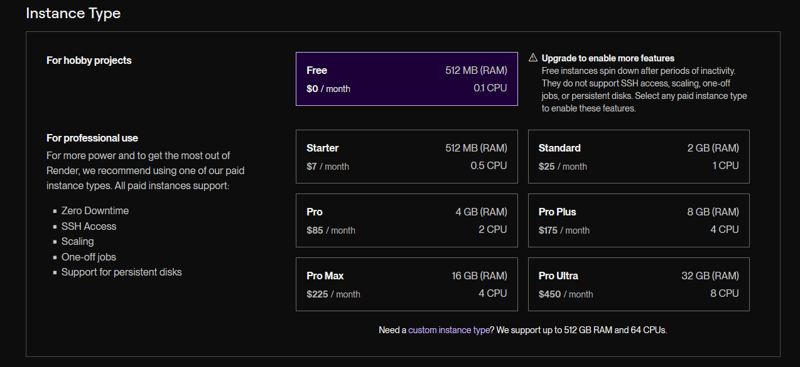The width and height of the screenshot is (800, 367).
Task: Pick the Pro instance at $85 monthly
Action: [x=407, y=221]
